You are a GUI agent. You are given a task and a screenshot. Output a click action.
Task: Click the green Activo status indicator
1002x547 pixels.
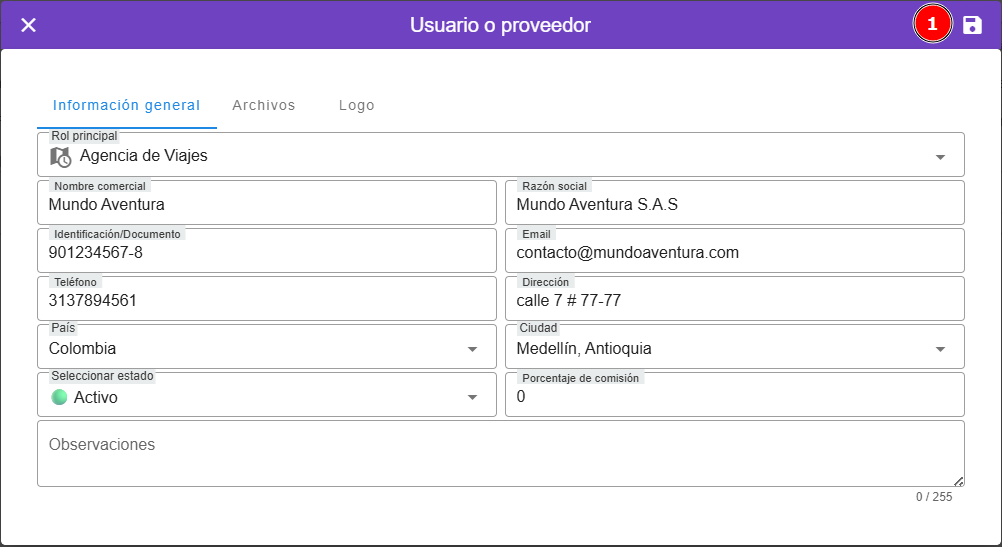coord(59,397)
